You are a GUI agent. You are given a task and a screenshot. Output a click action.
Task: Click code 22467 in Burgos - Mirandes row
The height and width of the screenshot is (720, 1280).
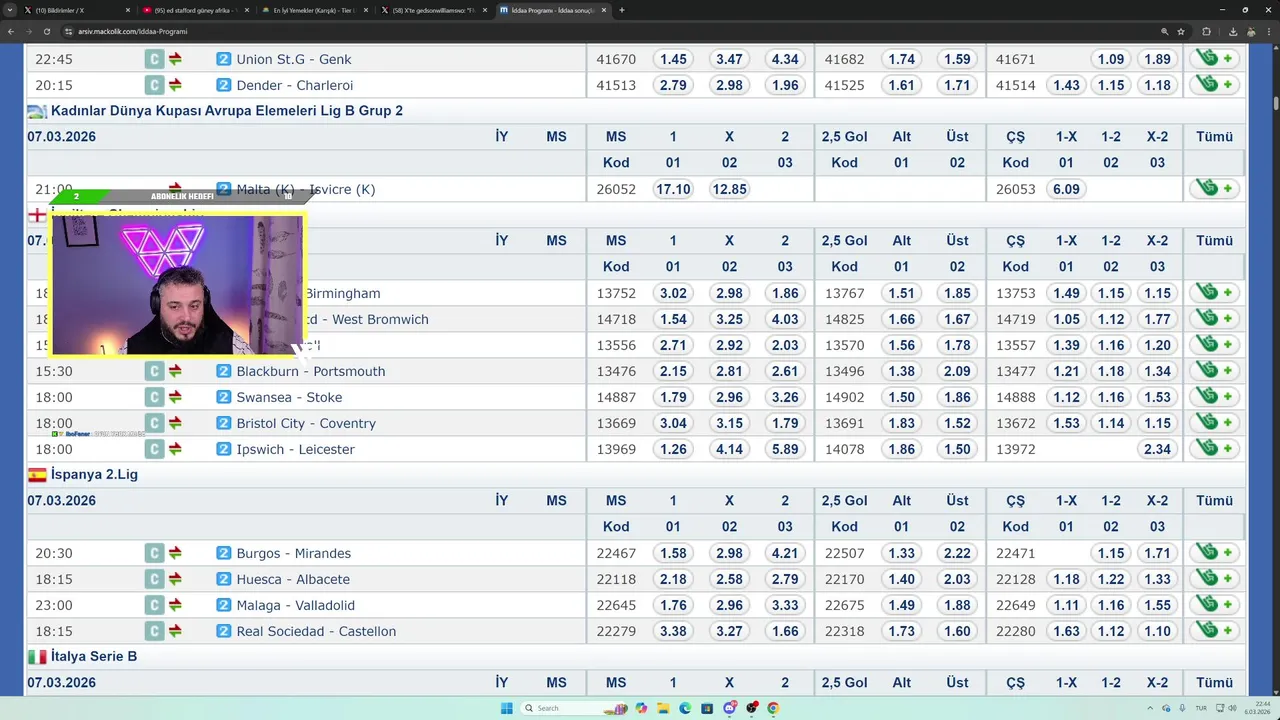pyautogui.click(x=616, y=553)
